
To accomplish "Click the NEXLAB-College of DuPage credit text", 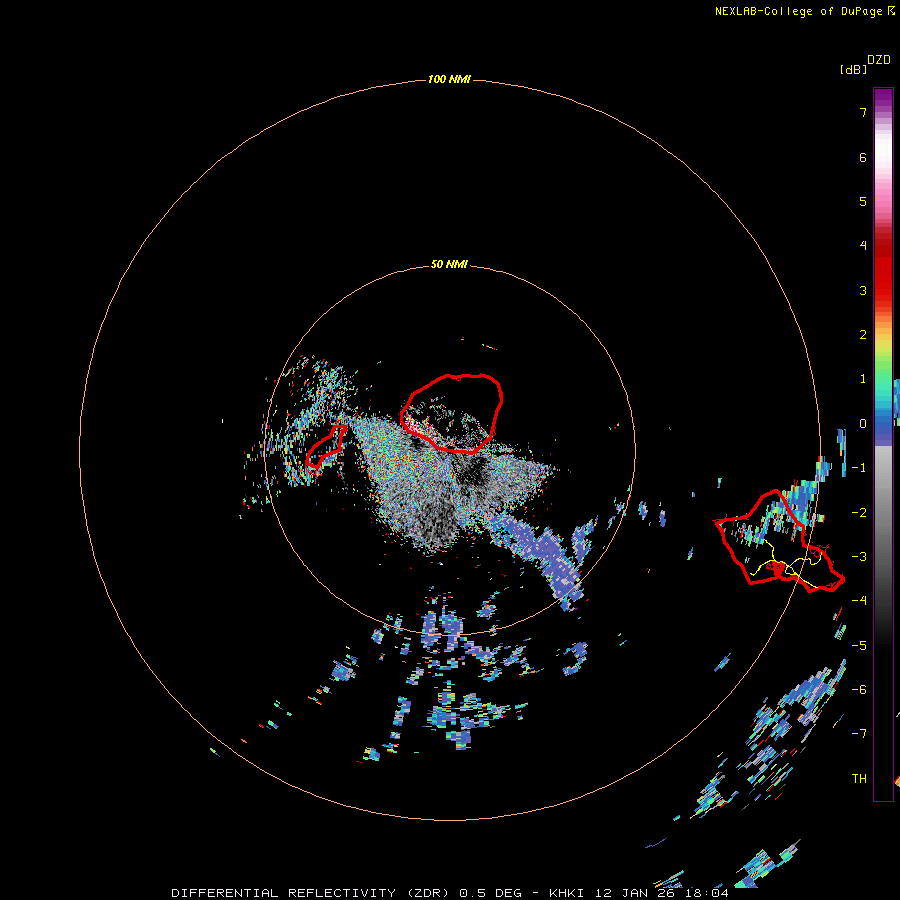I will click(x=804, y=11).
